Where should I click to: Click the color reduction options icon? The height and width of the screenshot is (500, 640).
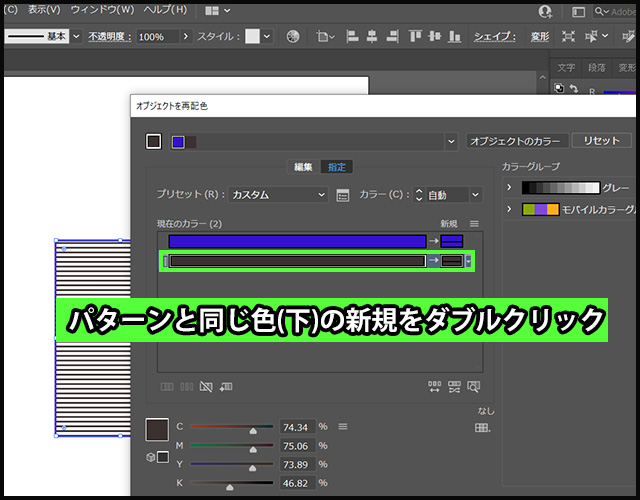342,196
